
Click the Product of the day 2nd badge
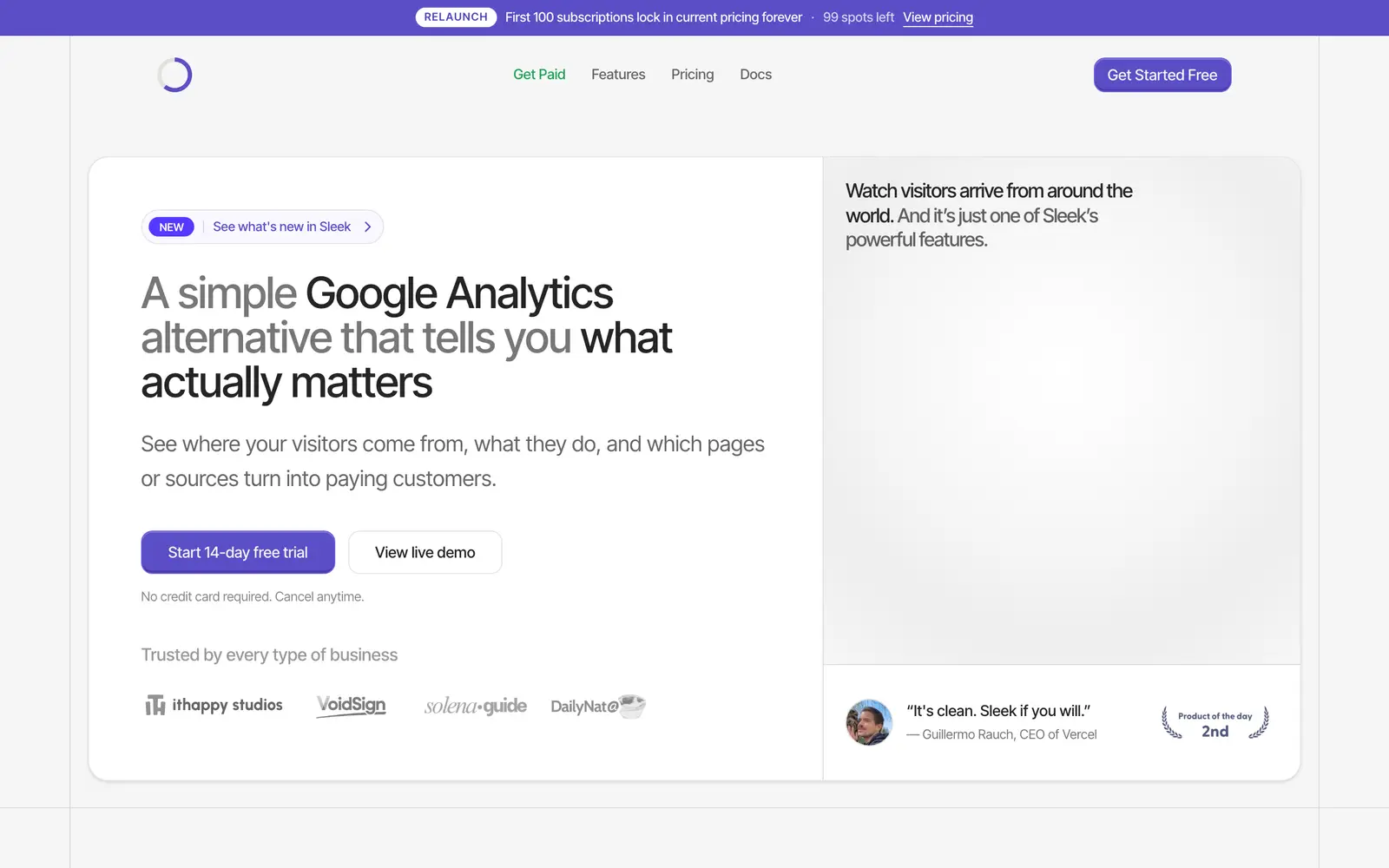(x=1215, y=723)
